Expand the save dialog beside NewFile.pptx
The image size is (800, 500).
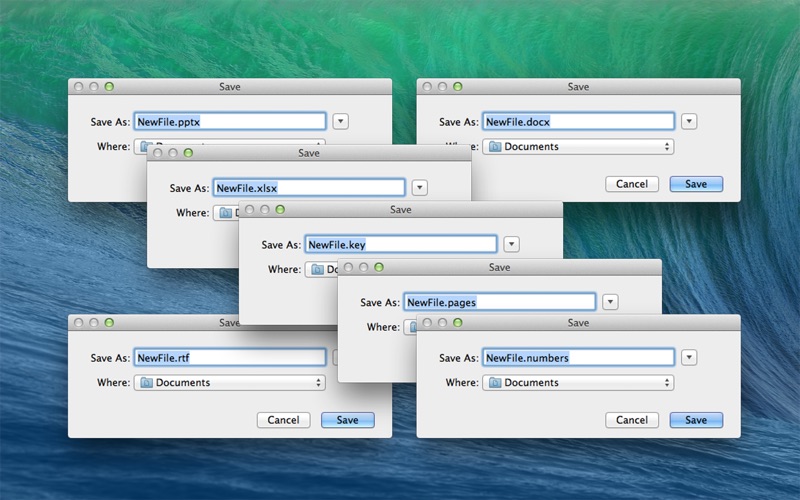(x=340, y=121)
